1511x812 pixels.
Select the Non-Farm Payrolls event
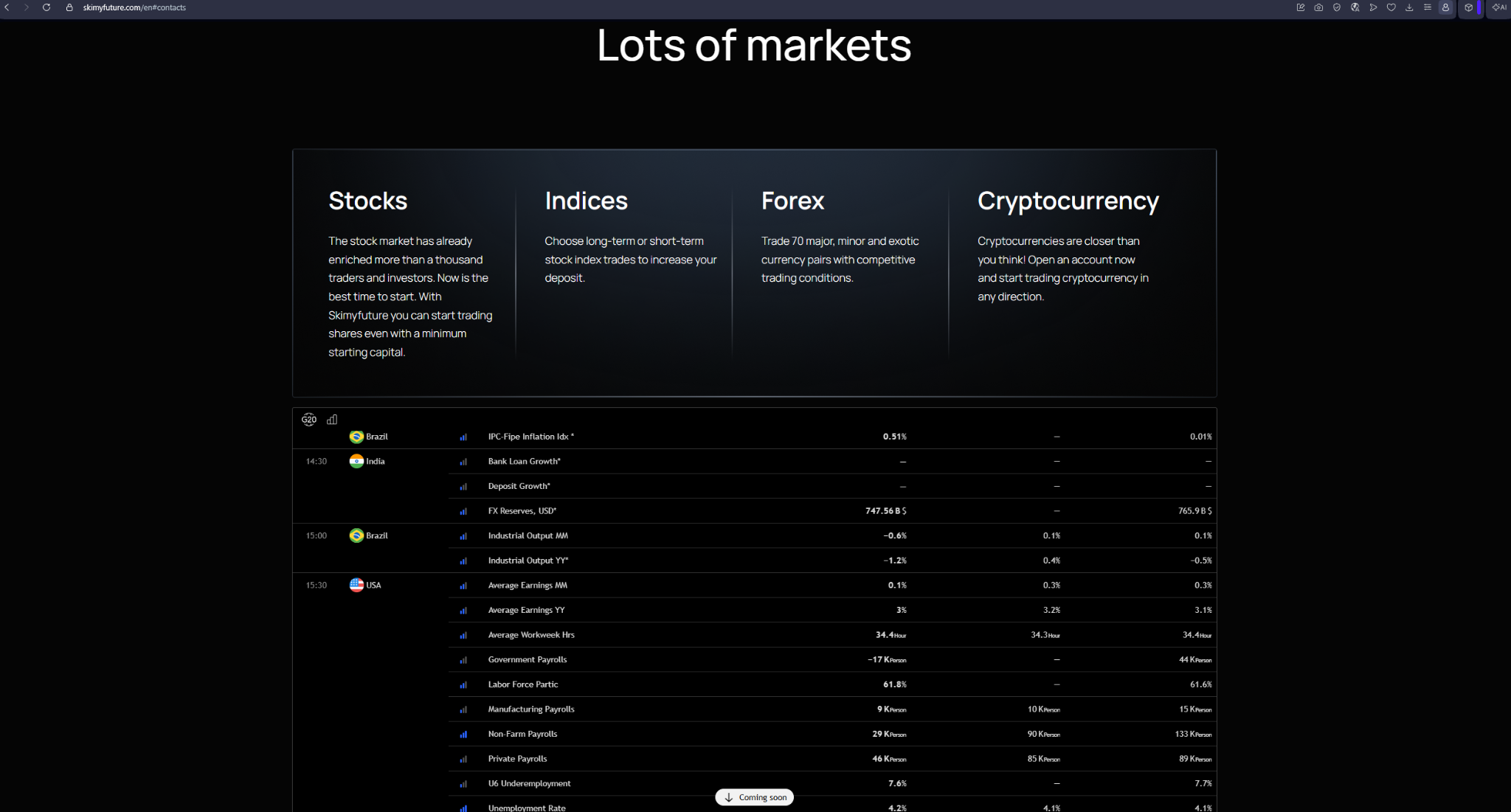click(x=831, y=735)
